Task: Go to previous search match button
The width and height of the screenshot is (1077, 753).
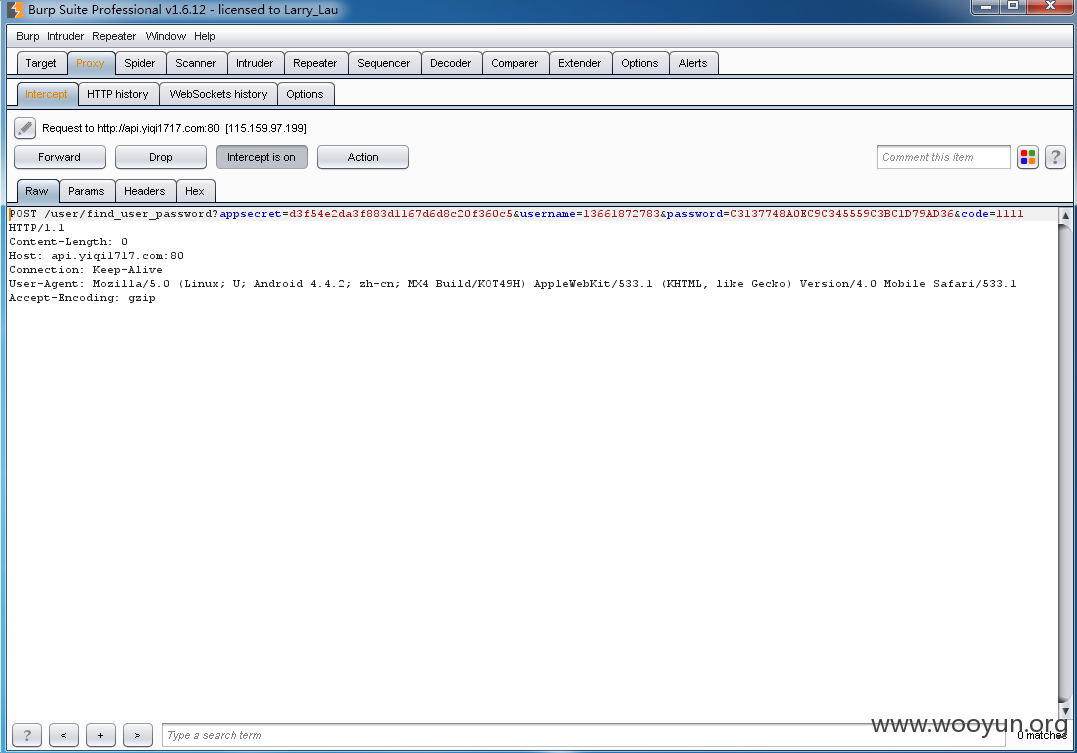Action: (x=63, y=735)
